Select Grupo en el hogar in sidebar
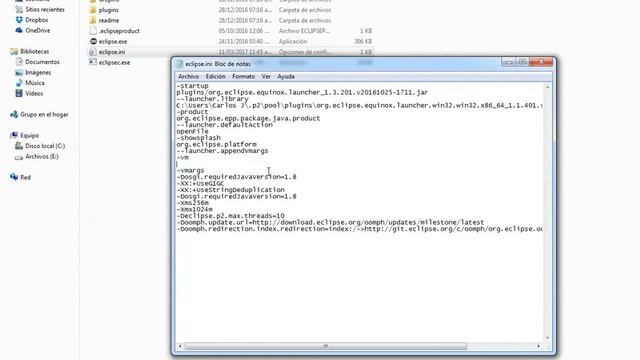The height and width of the screenshot is (360, 640). coord(44,115)
